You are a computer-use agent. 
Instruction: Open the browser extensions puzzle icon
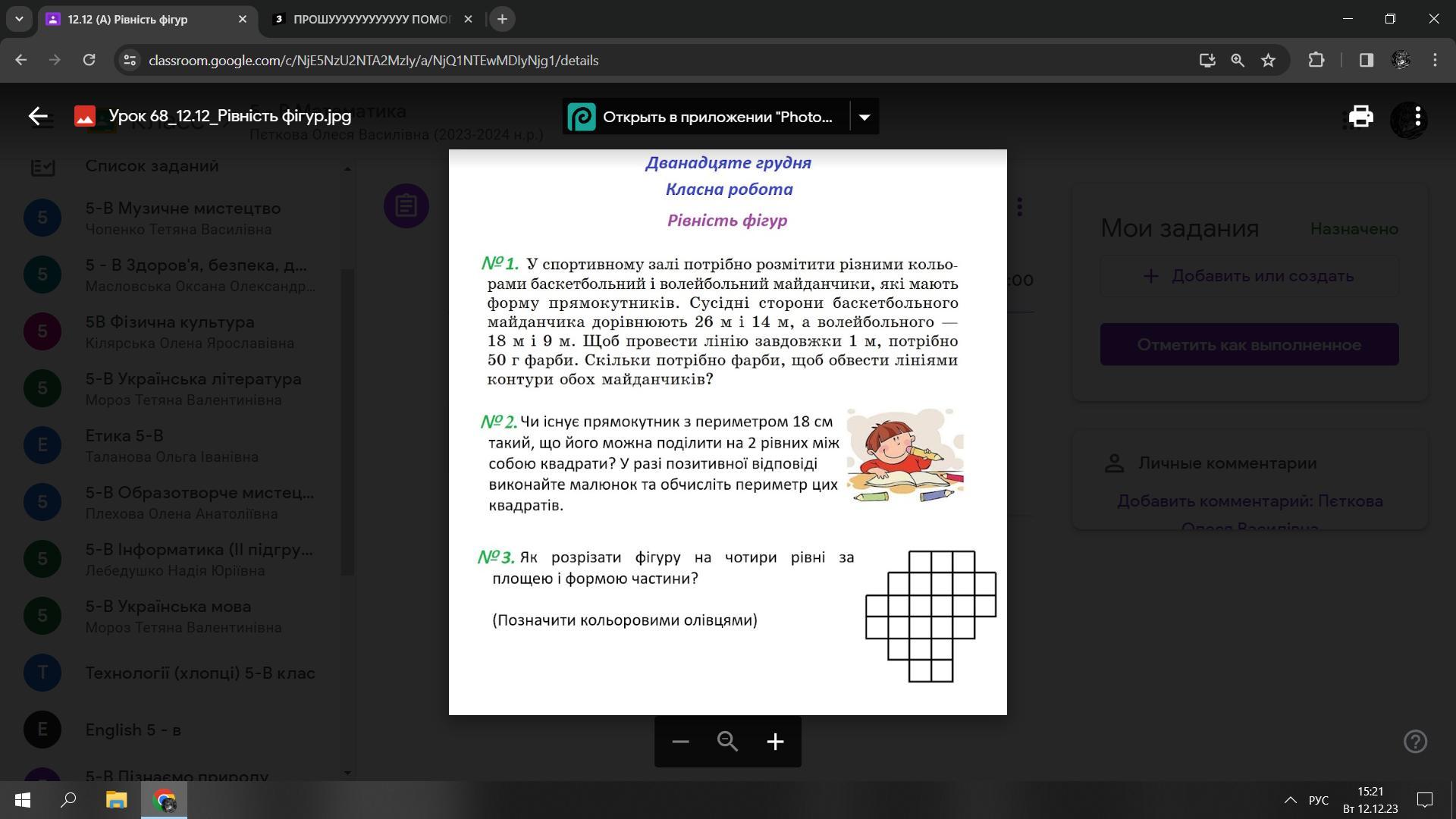tap(1316, 61)
